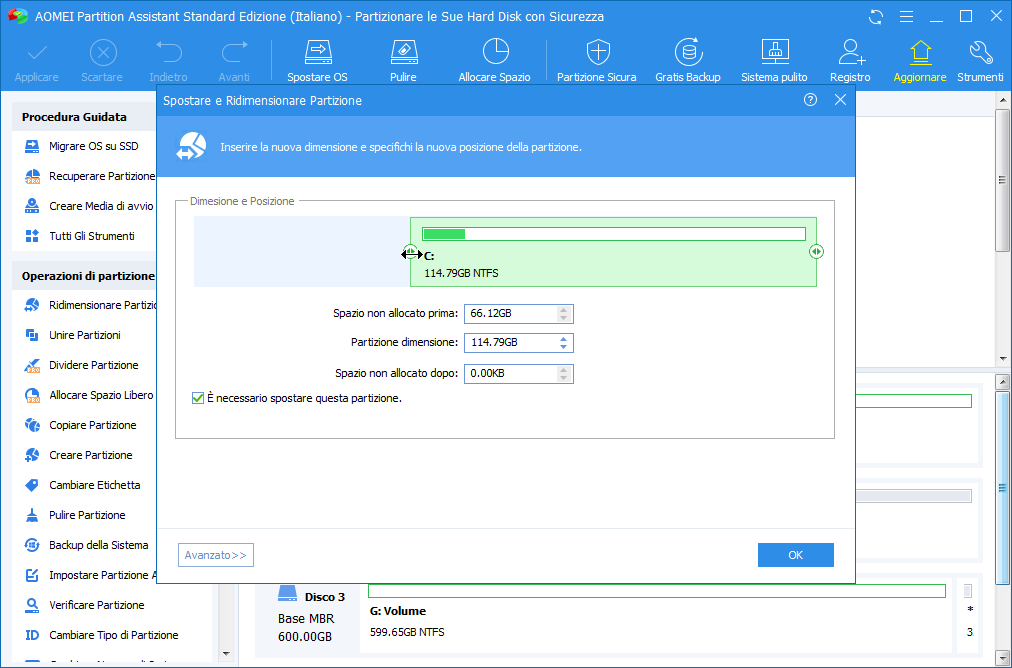Click the upper right panel scrollbar
The width and height of the screenshot is (1012, 668).
(x=1002, y=180)
